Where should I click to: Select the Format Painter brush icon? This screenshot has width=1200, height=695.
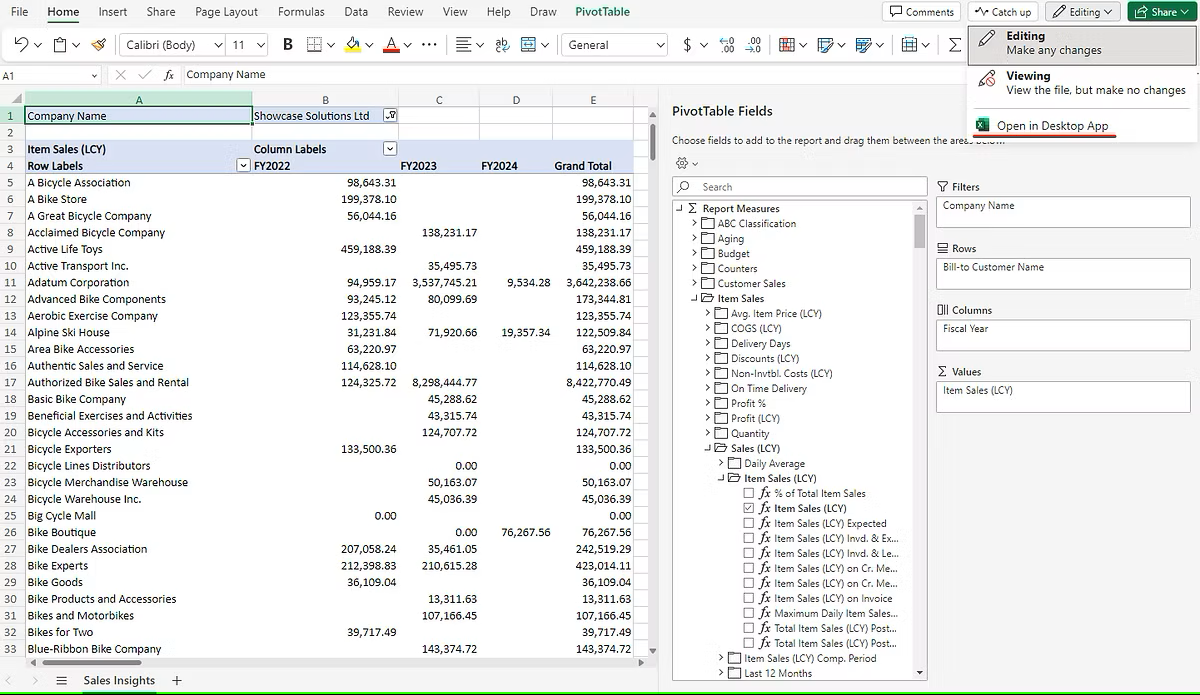coord(98,45)
